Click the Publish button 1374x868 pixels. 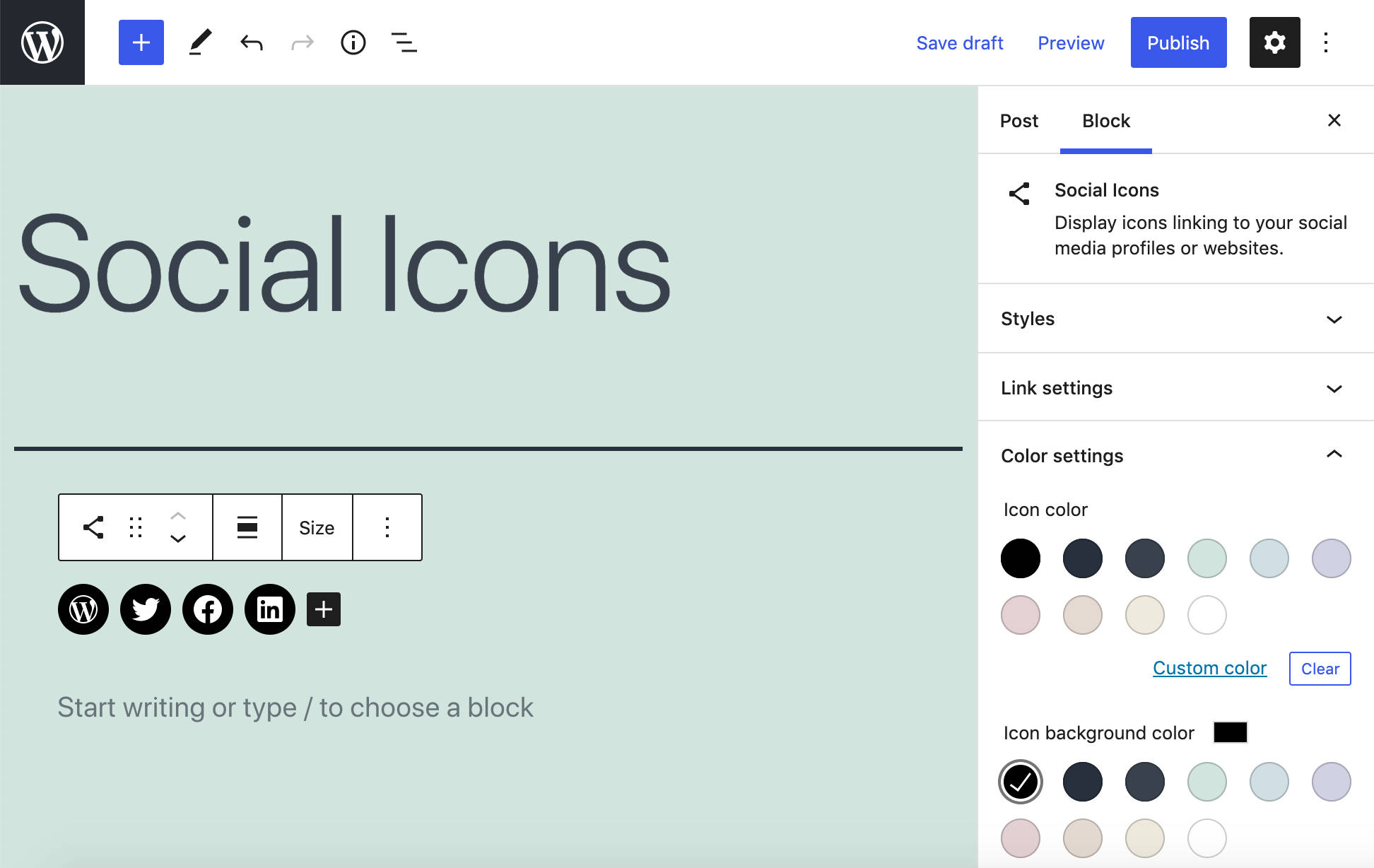(1179, 41)
